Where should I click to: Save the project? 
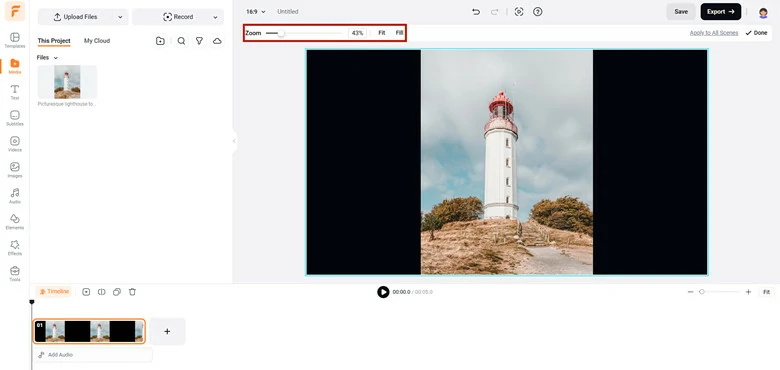[x=681, y=11]
